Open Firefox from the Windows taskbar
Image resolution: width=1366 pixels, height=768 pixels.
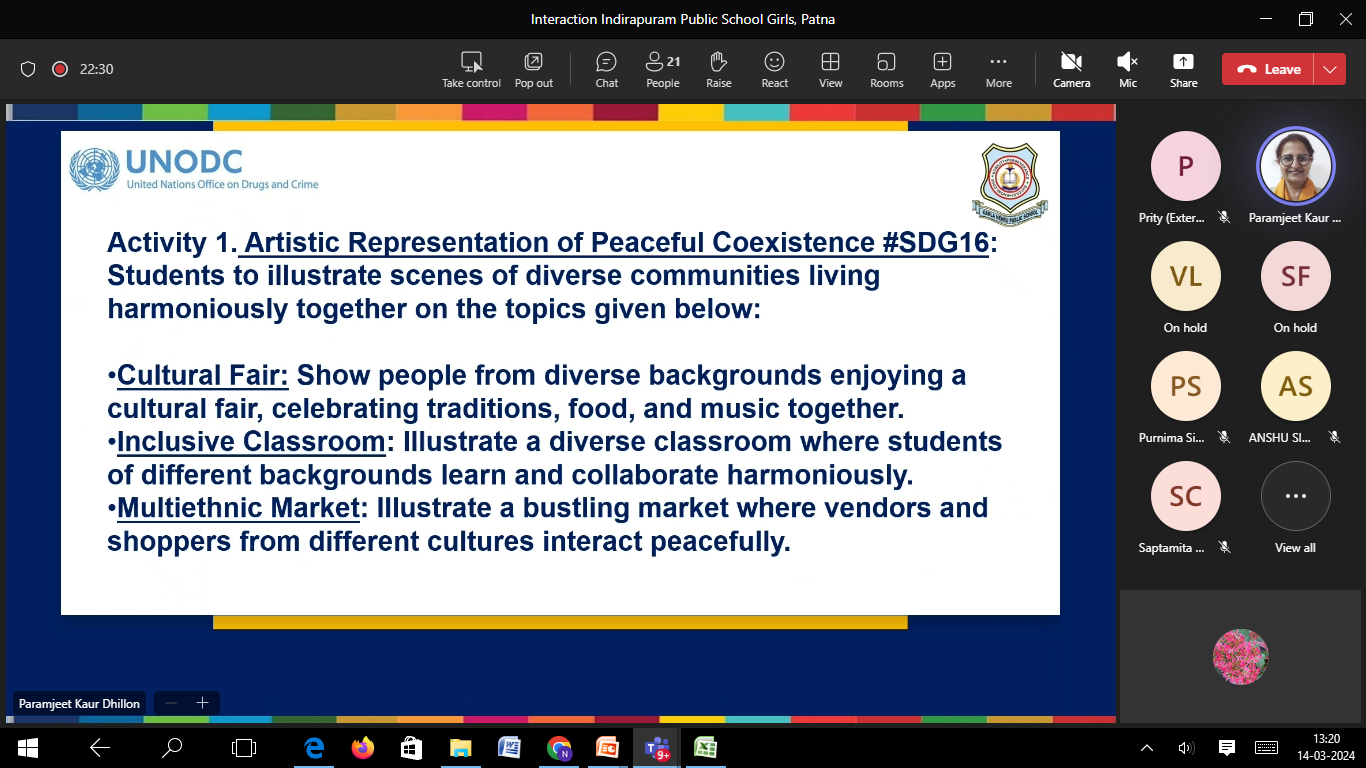pyautogui.click(x=362, y=747)
